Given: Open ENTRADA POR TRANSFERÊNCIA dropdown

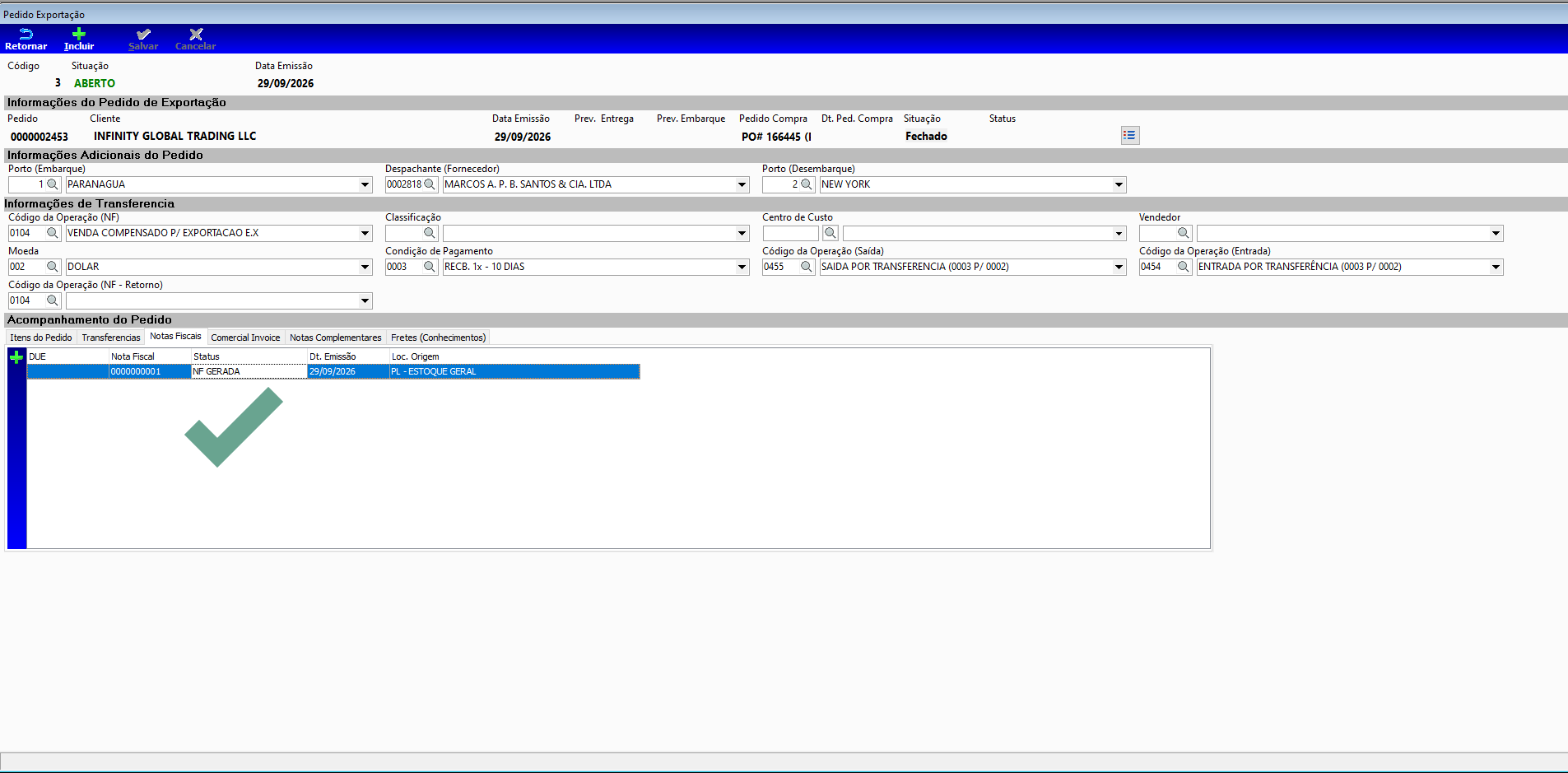Looking at the screenshot, I should 1496,267.
